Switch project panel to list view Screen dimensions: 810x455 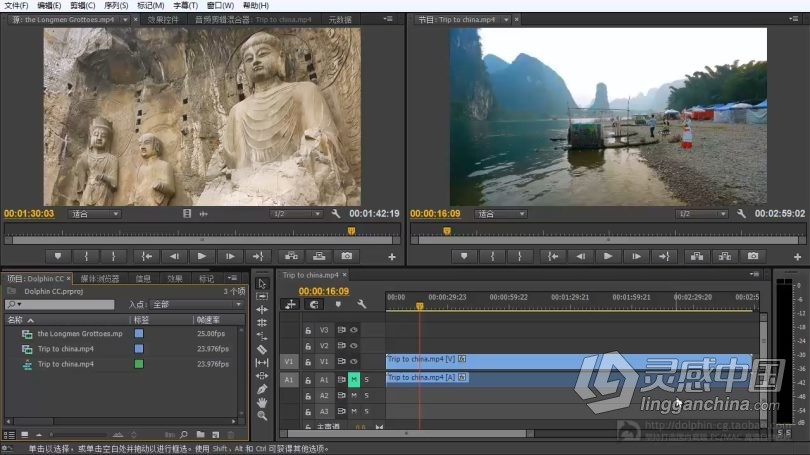coord(9,435)
